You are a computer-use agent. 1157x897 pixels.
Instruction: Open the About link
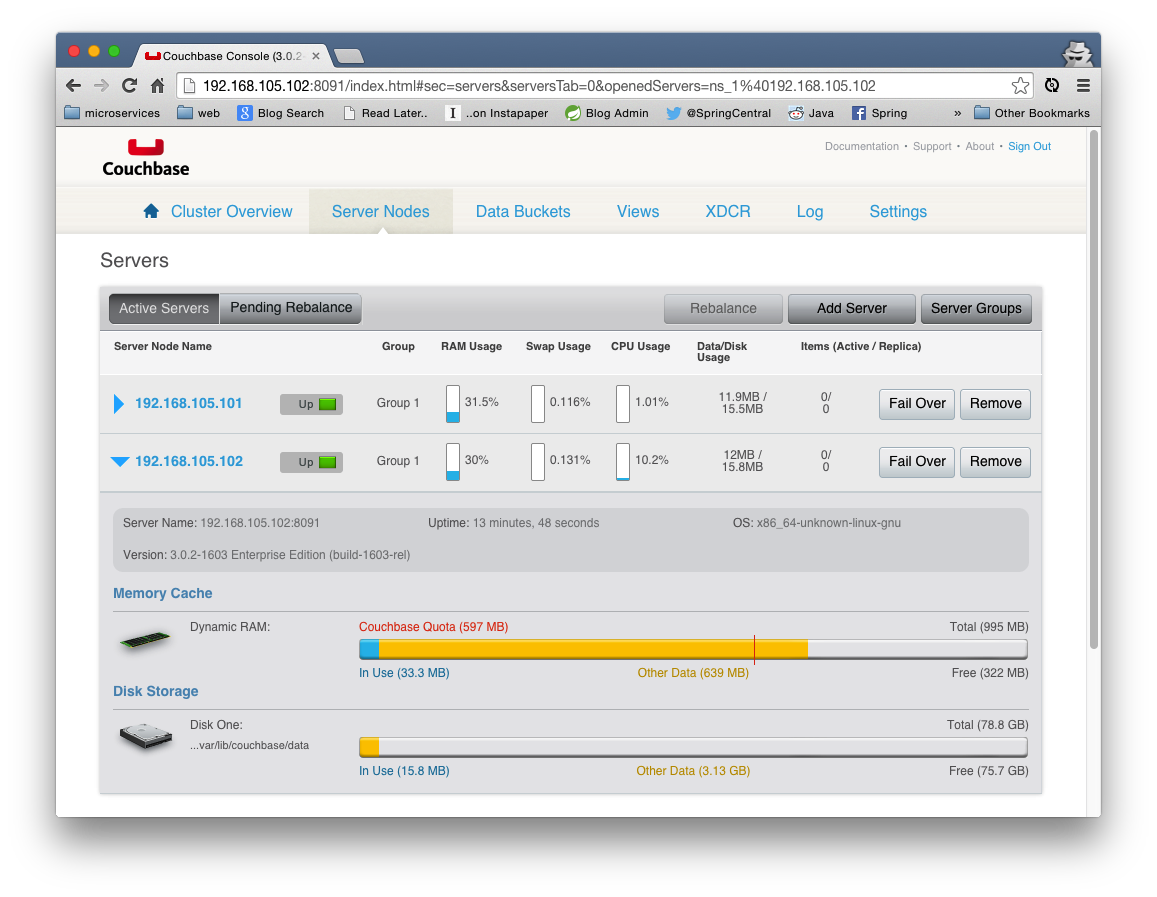(x=979, y=146)
